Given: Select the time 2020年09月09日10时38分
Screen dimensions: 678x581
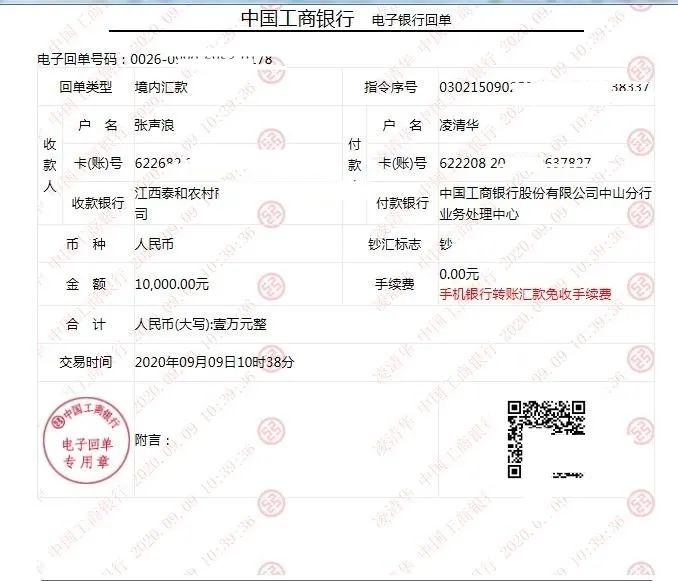Looking at the screenshot, I should click(214, 362).
